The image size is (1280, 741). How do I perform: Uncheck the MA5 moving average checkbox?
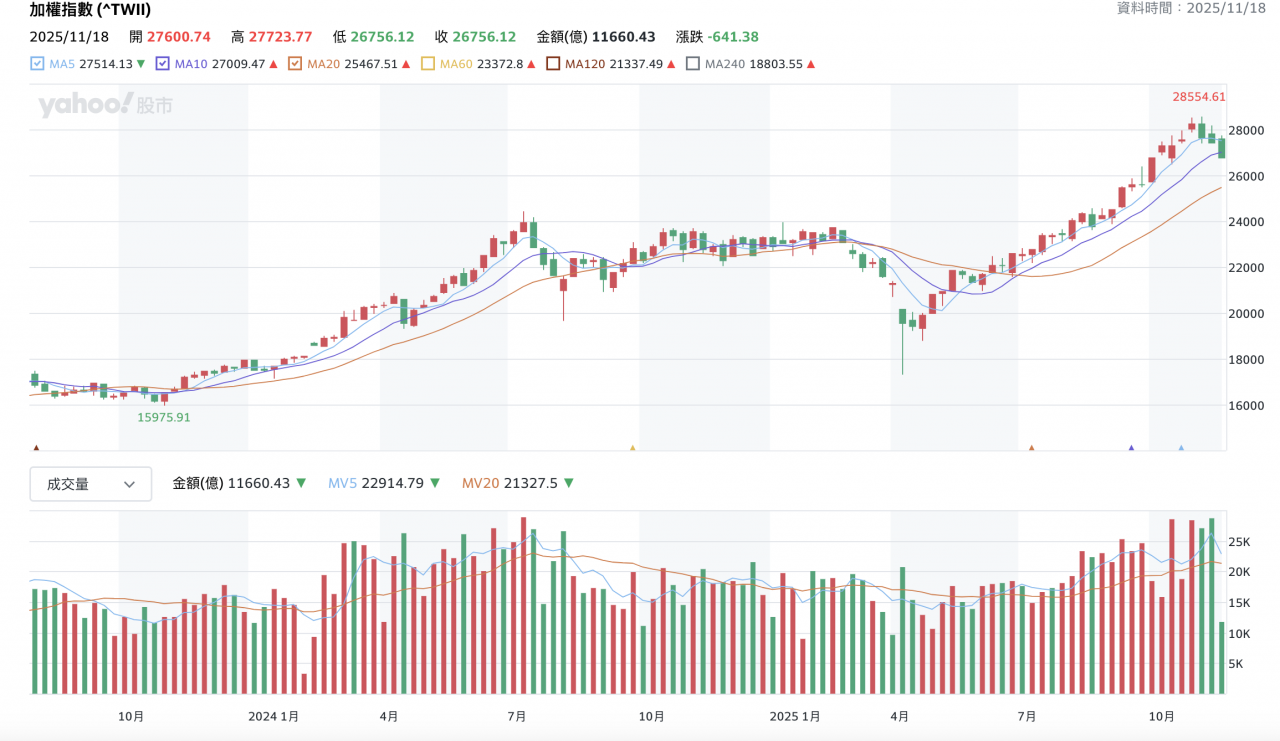click(37, 64)
